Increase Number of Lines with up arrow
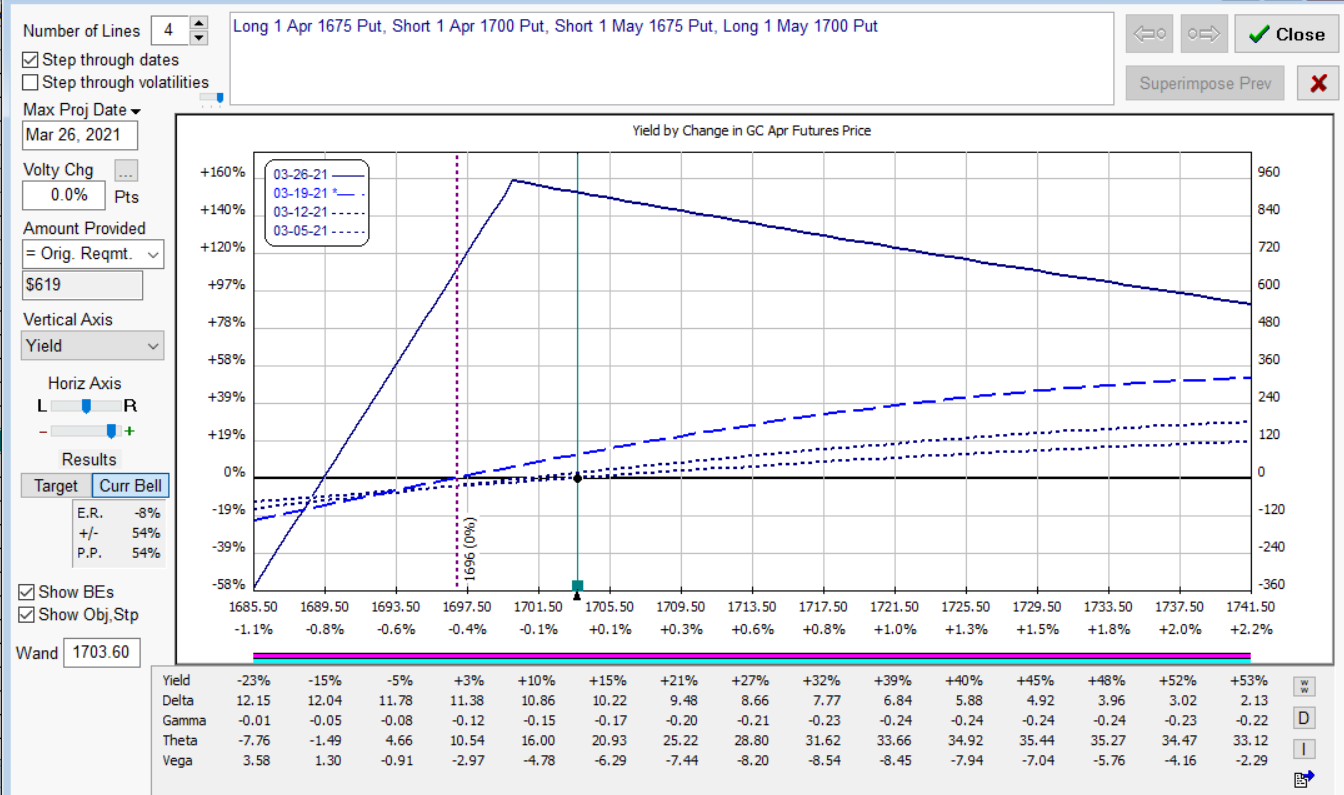The image size is (1344, 795). click(x=198, y=23)
